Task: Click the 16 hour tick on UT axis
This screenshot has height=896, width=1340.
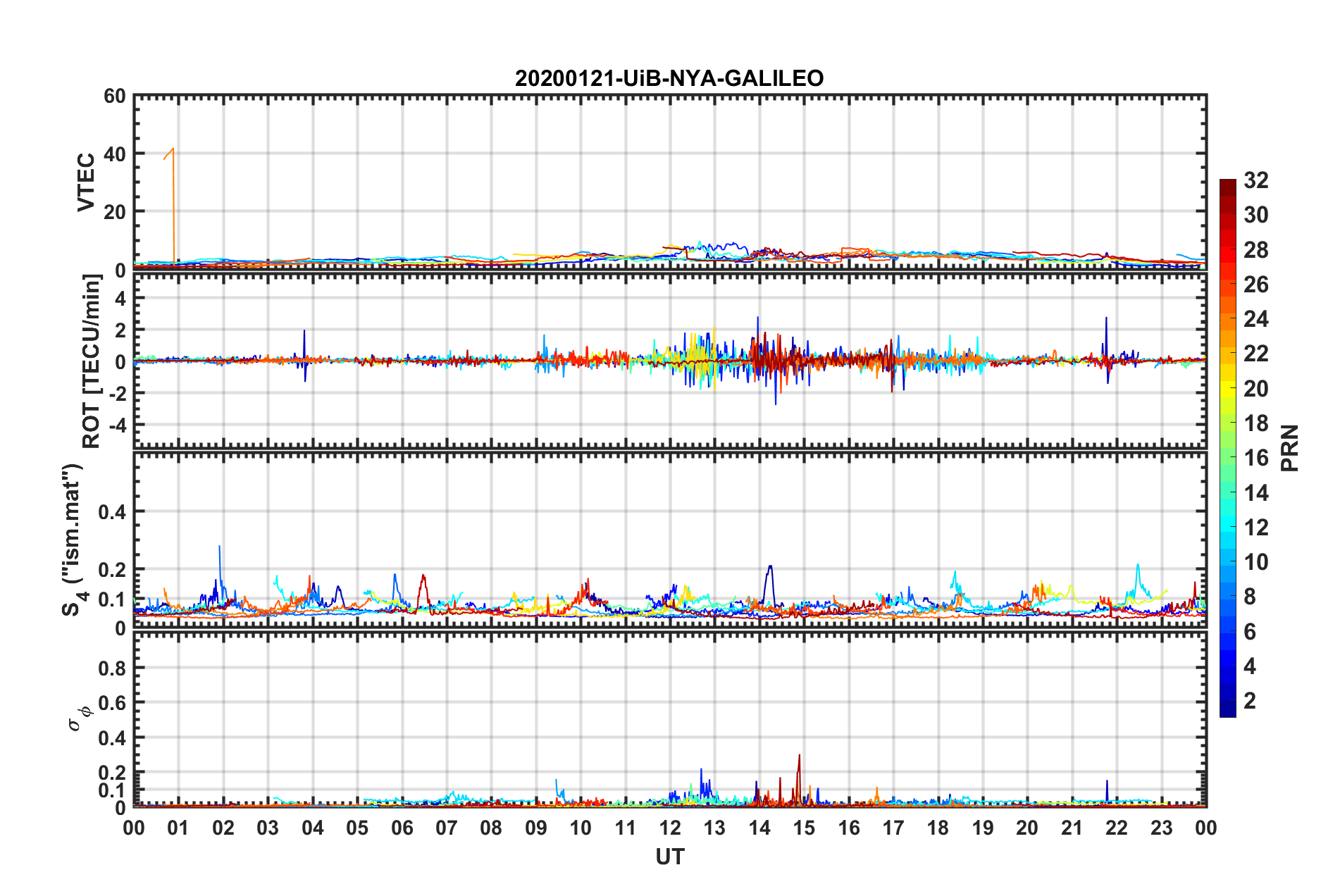Action: (849, 828)
